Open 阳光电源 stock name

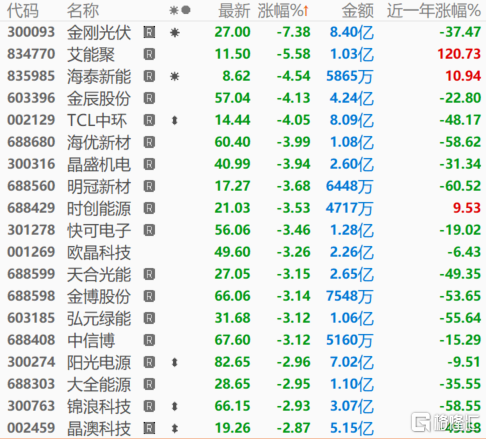coord(99,362)
